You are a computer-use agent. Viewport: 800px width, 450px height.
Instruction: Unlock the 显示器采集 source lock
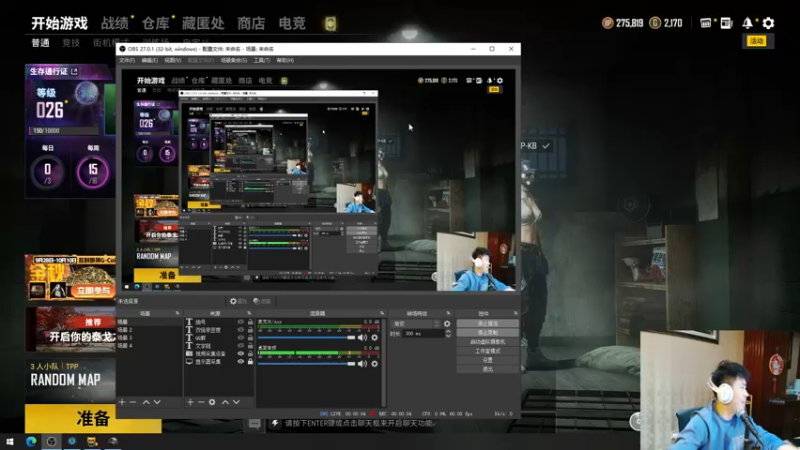[x=250, y=362]
